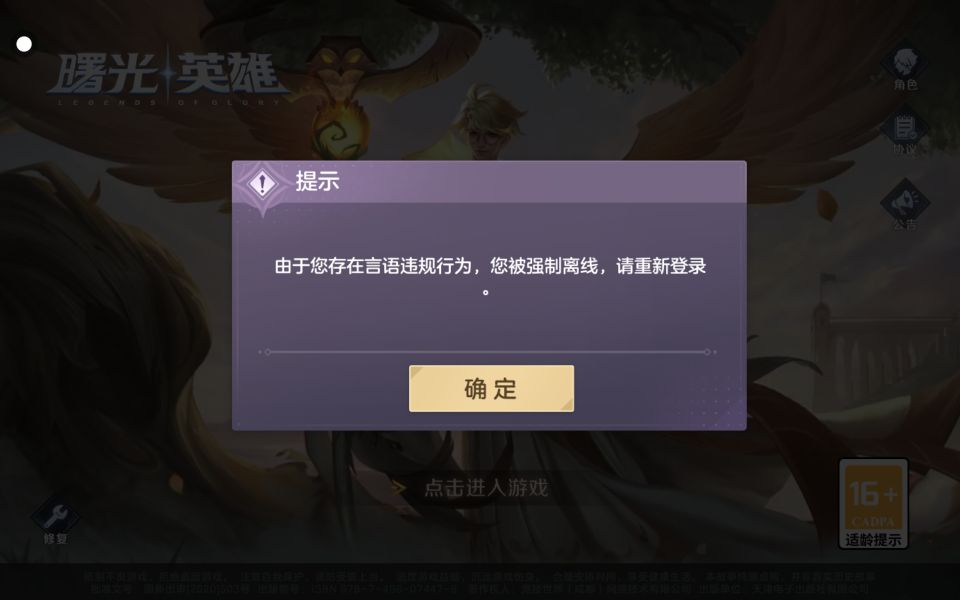The image size is (960, 600).
Task: Click the purple dialog header bar
Action: click(x=489, y=182)
